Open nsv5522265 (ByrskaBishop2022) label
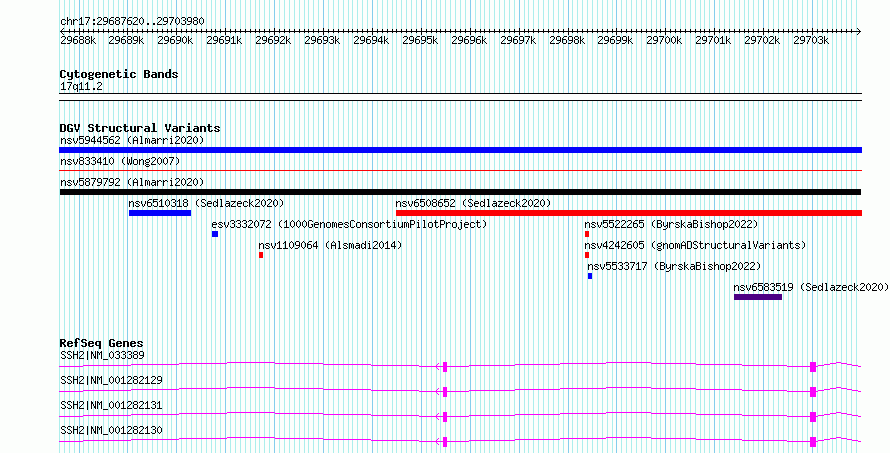Image resolution: width=890 pixels, height=453 pixels. 671,224
